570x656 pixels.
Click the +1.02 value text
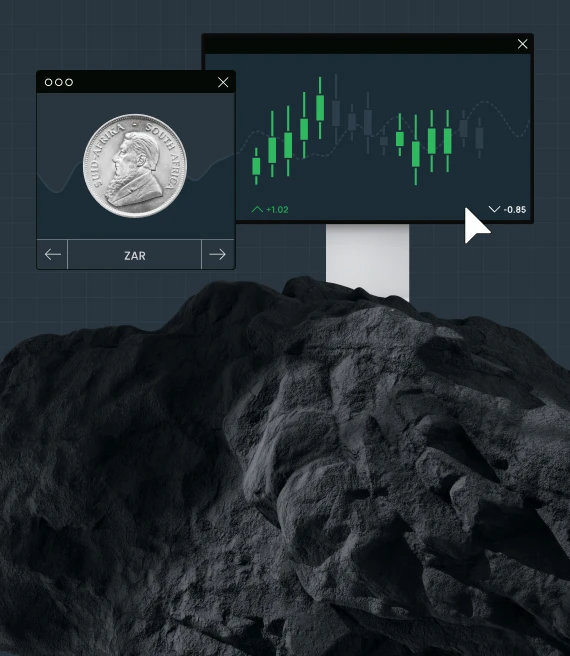click(277, 210)
